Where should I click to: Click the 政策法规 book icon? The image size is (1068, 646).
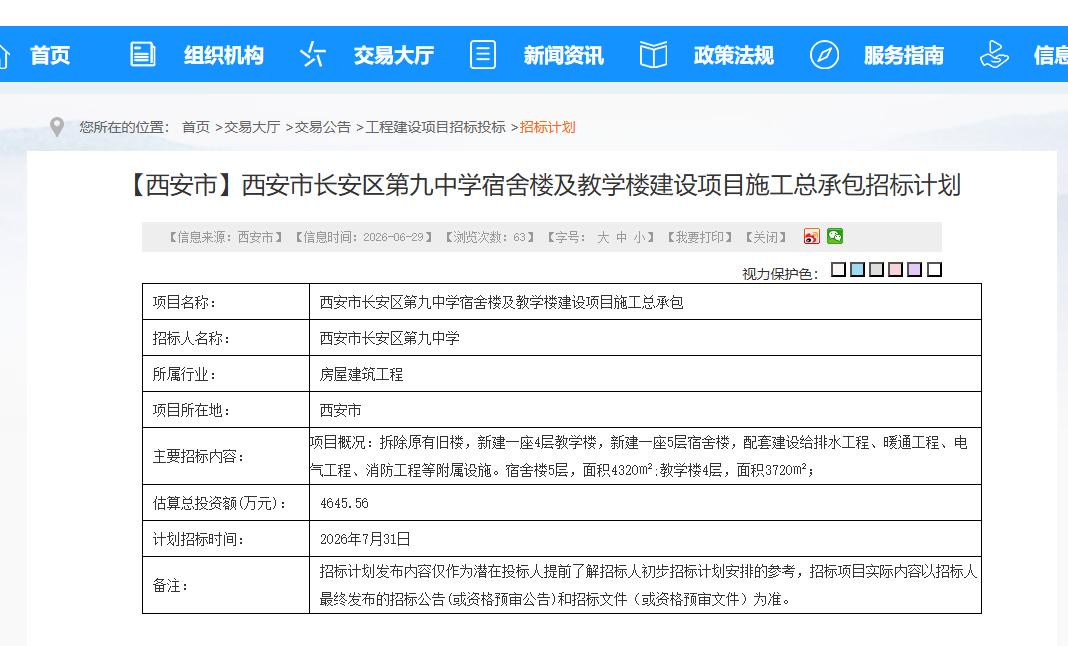[x=653, y=55]
